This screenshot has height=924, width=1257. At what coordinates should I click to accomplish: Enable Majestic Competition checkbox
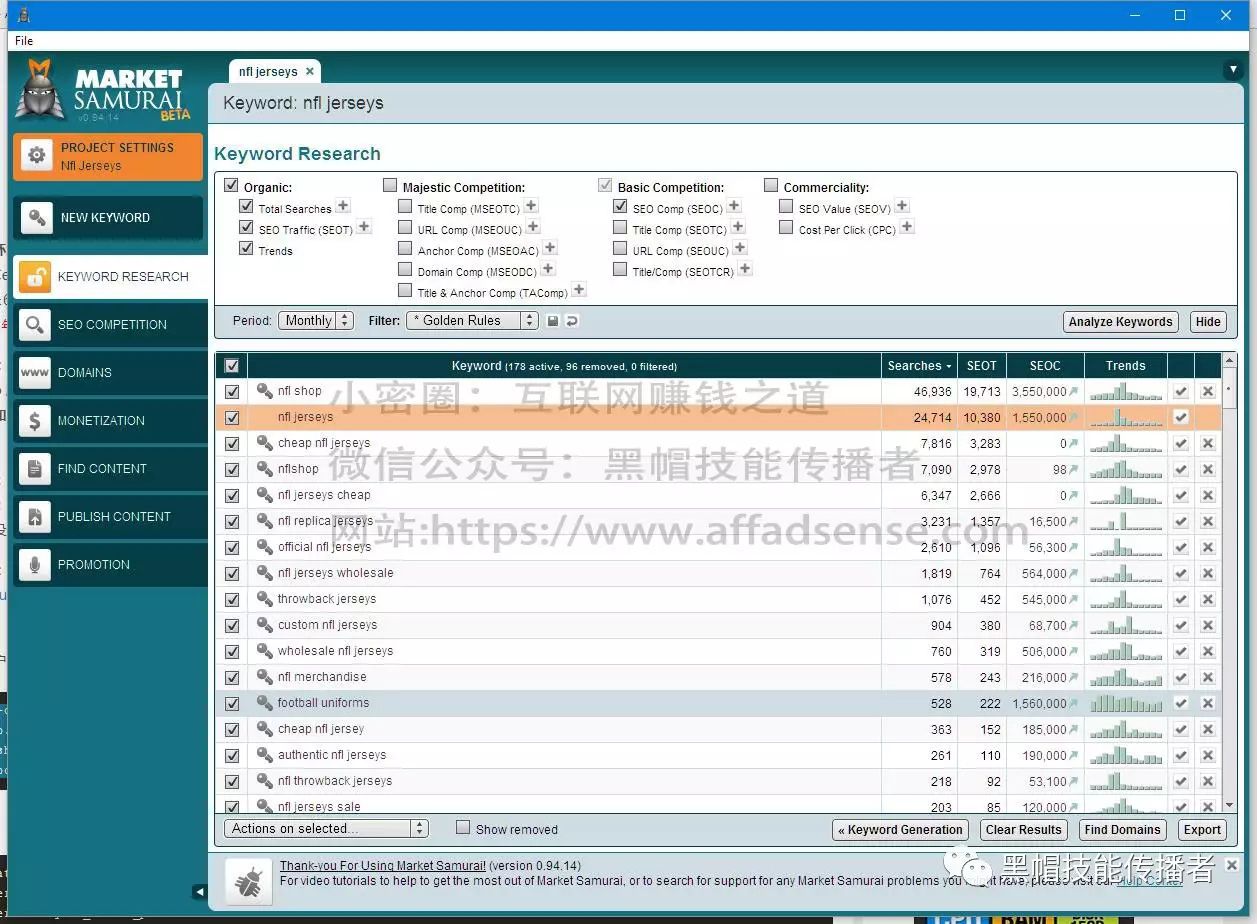click(x=390, y=186)
